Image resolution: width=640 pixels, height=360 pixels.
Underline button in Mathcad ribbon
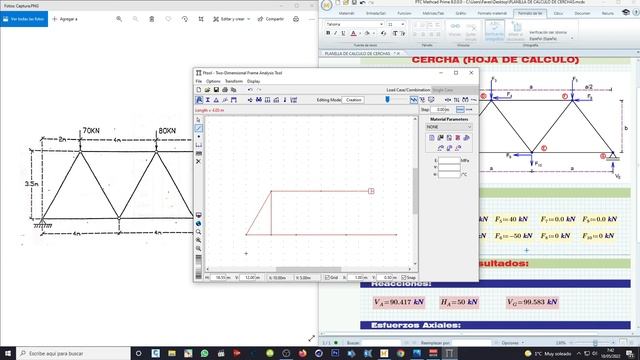(343, 33)
